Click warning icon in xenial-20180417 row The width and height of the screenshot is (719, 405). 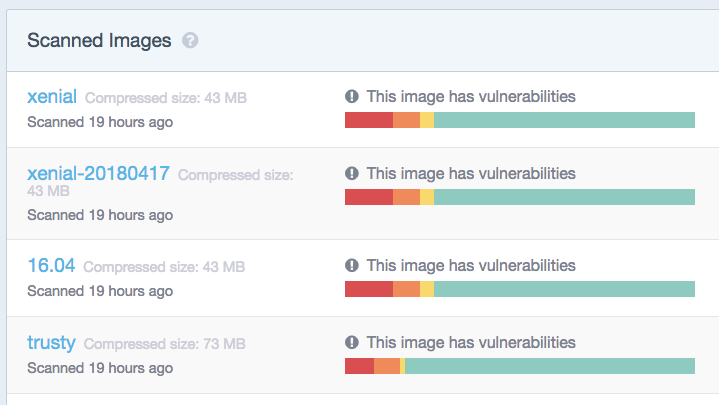coord(352,173)
